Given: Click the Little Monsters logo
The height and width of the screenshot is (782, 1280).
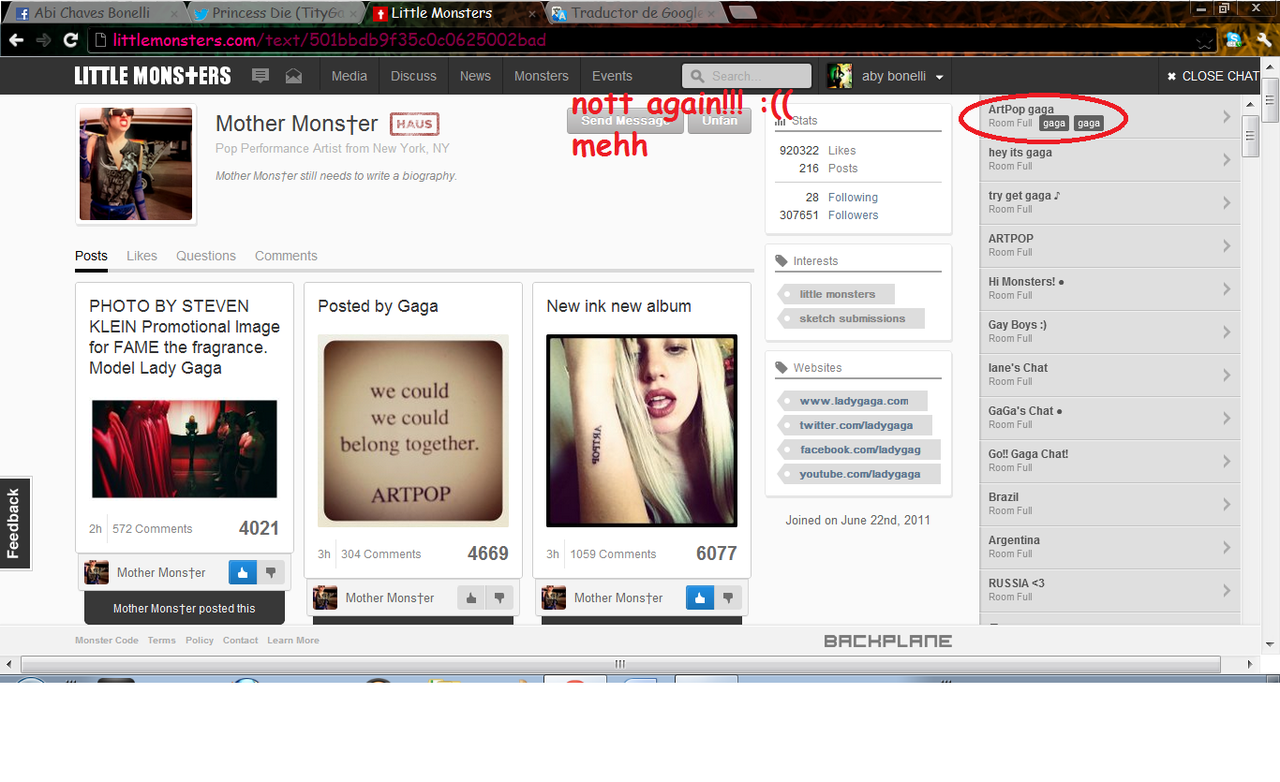Looking at the screenshot, I should (x=152, y=76).
